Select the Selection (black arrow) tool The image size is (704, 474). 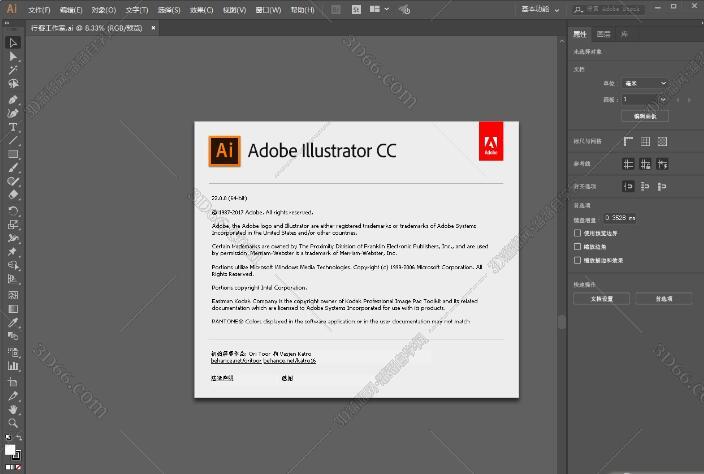[x=13, y=43]
